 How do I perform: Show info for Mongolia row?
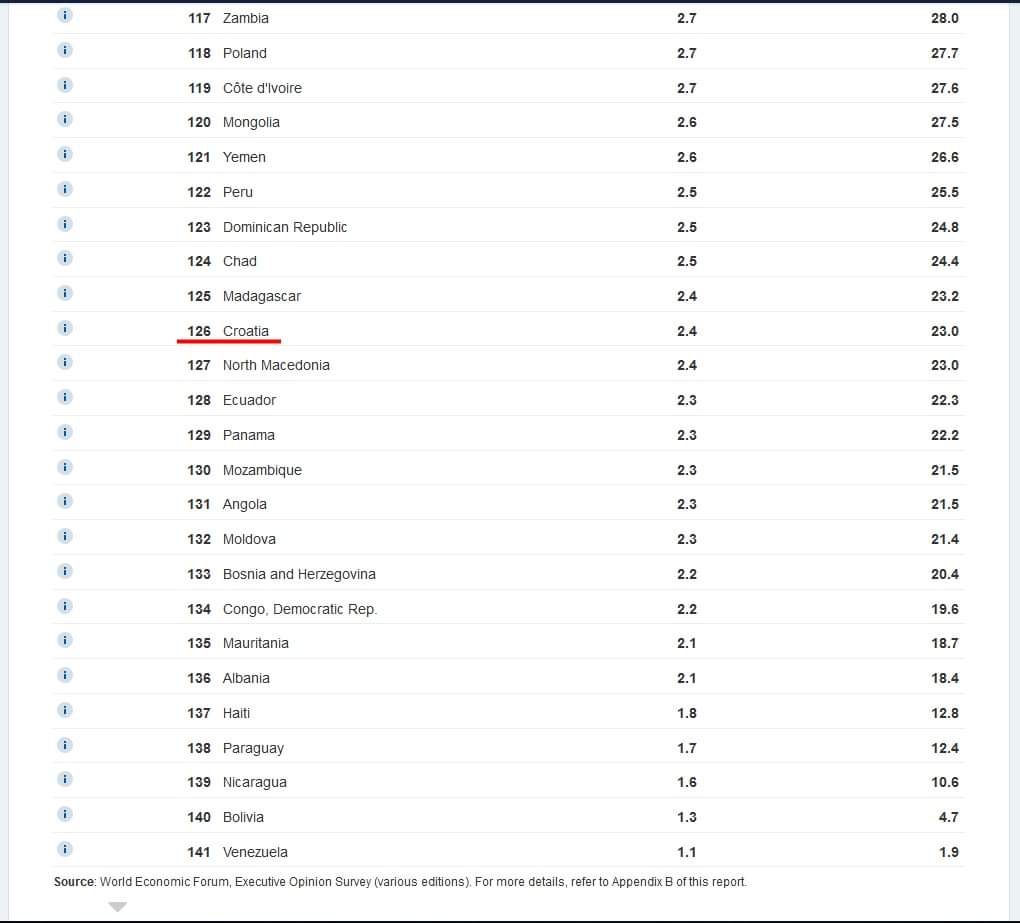point(65,120)
